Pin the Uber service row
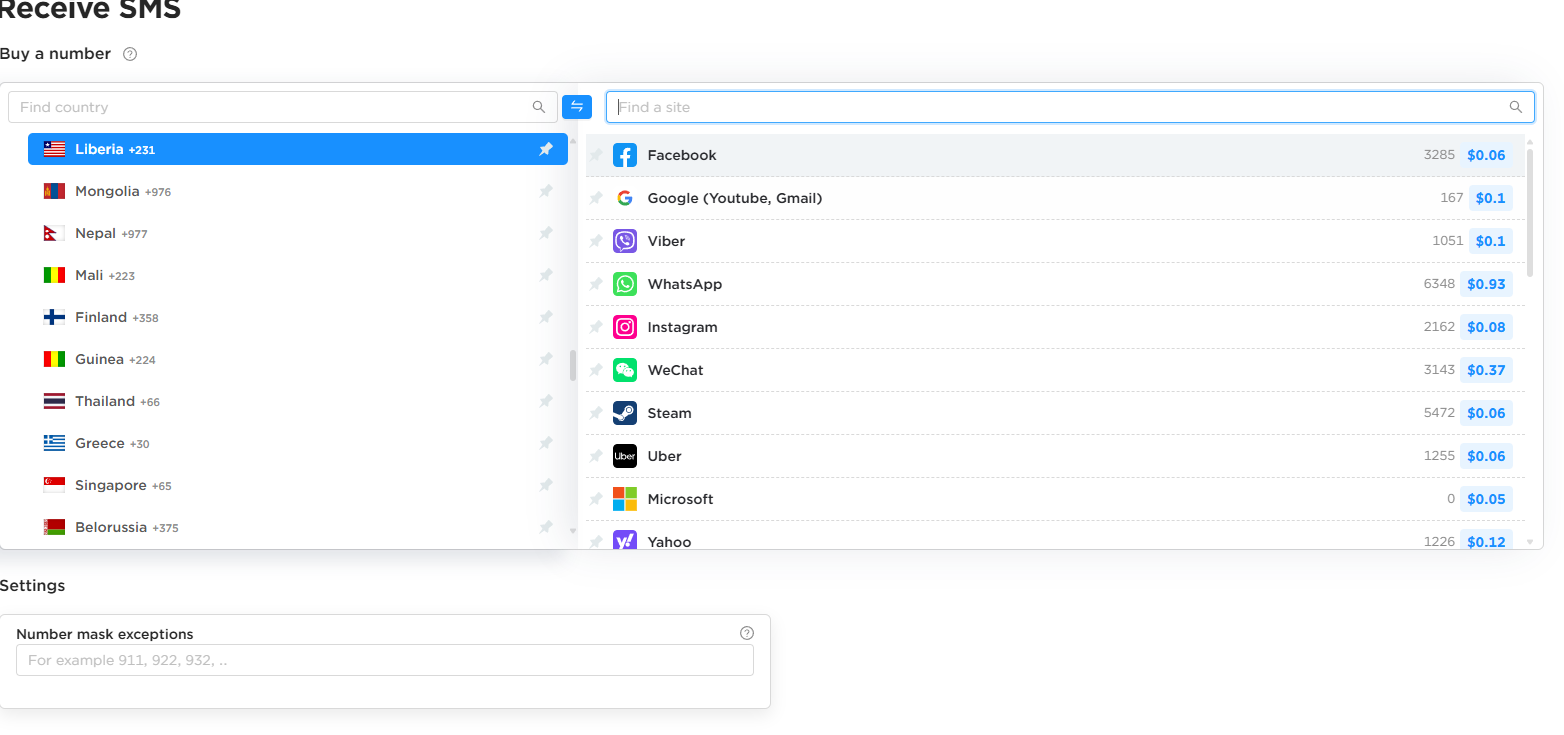1564x735 pixels. pos(596,456)
